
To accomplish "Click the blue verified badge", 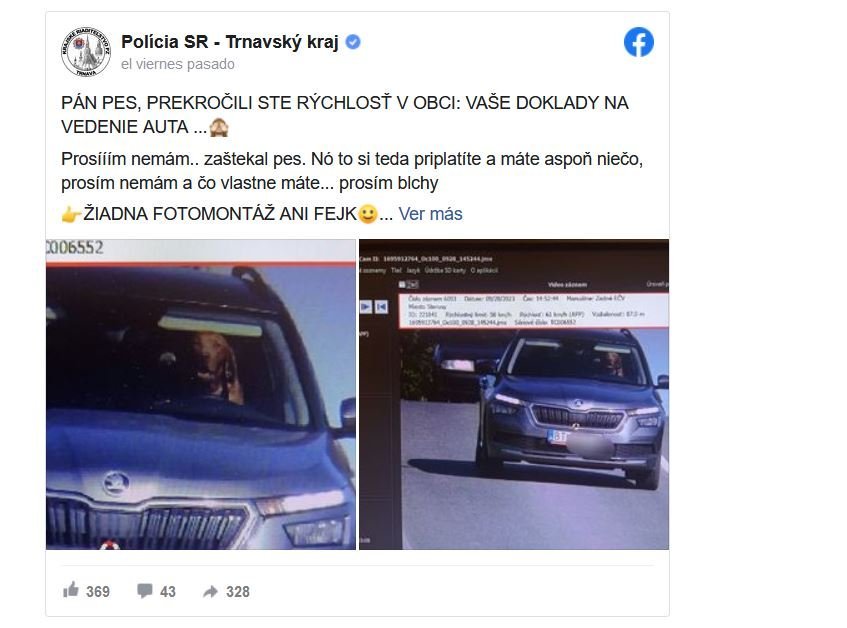I will 353,42.
